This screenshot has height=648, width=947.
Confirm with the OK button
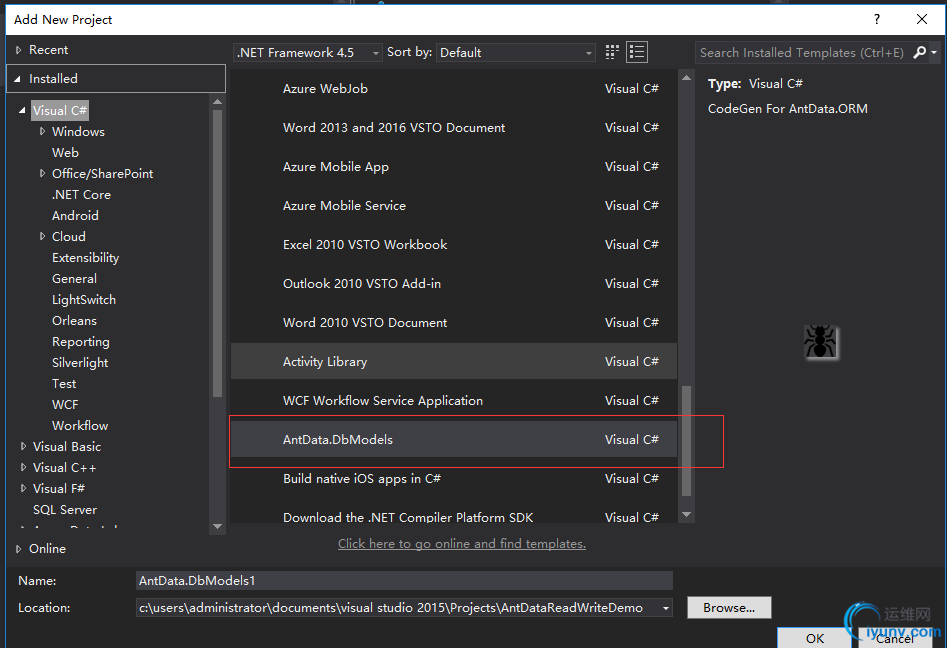click(x=815, y=638)
